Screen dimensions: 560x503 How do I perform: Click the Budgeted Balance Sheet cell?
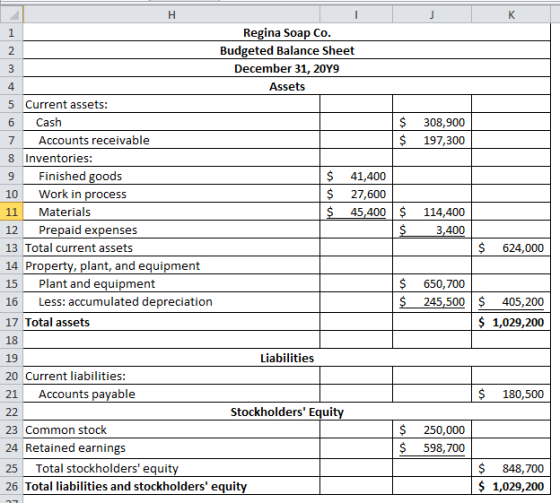coord(287,50)
